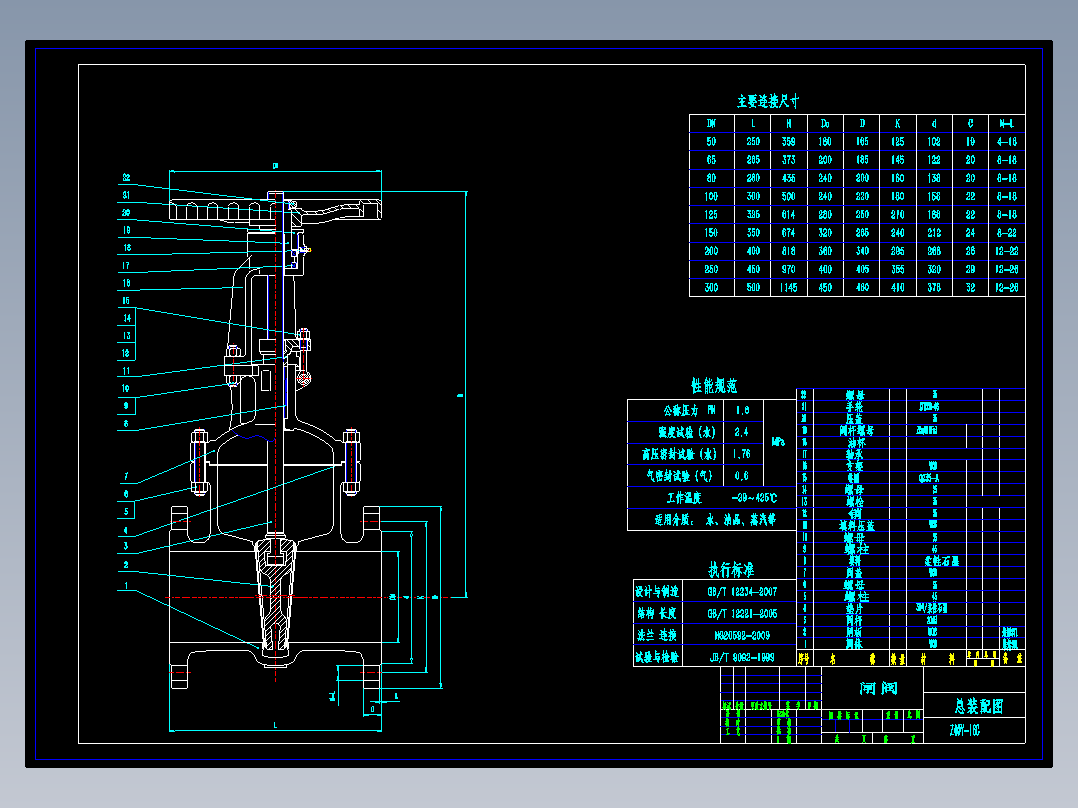Click the shell test value 2.4
Image resolution: width=1078 pixels, height=808 pixels.
[741, 433]
